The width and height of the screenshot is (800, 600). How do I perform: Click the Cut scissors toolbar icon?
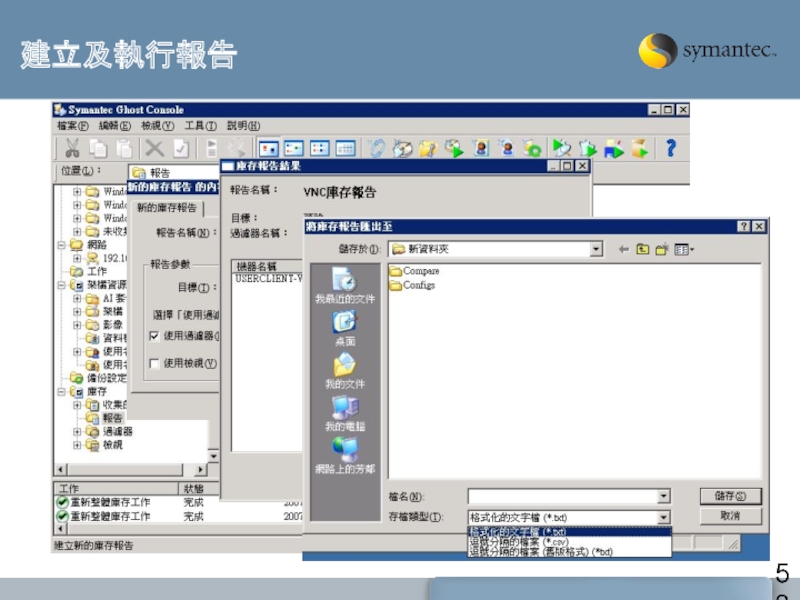pos(72,148)
